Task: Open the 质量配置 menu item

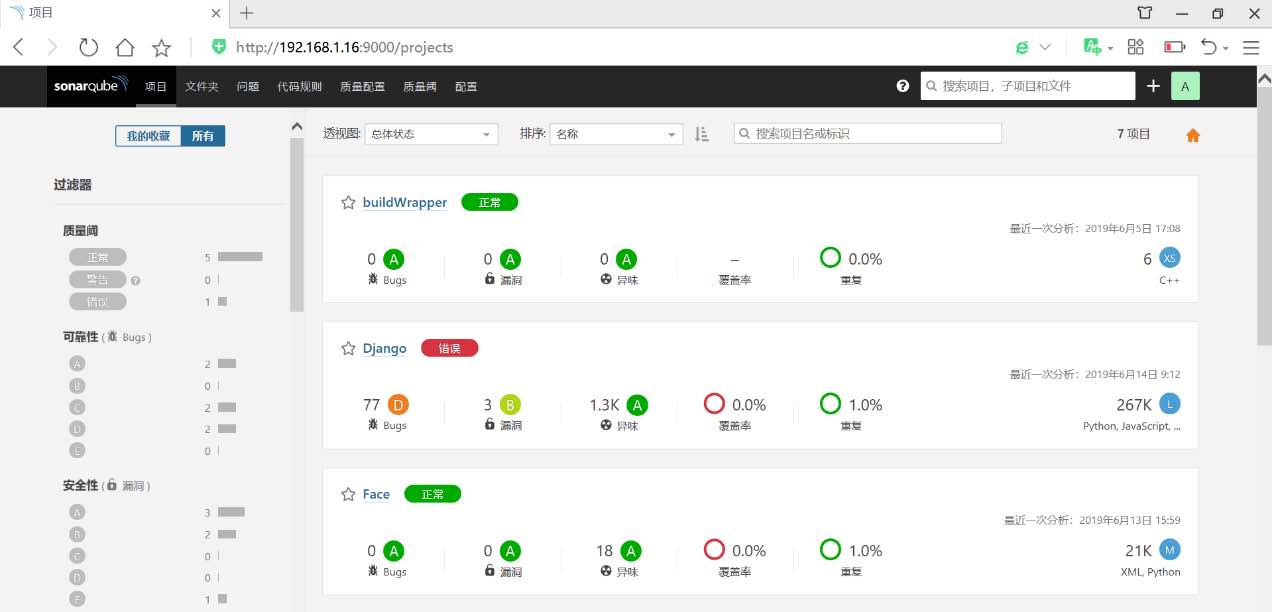Action: (362, 86)
